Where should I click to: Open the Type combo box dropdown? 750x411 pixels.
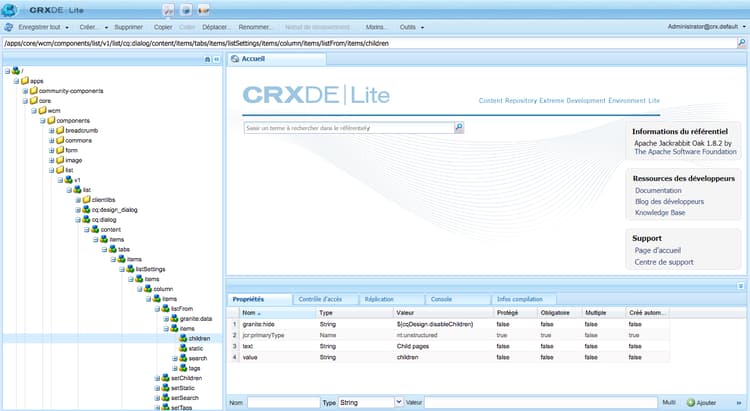398,402
